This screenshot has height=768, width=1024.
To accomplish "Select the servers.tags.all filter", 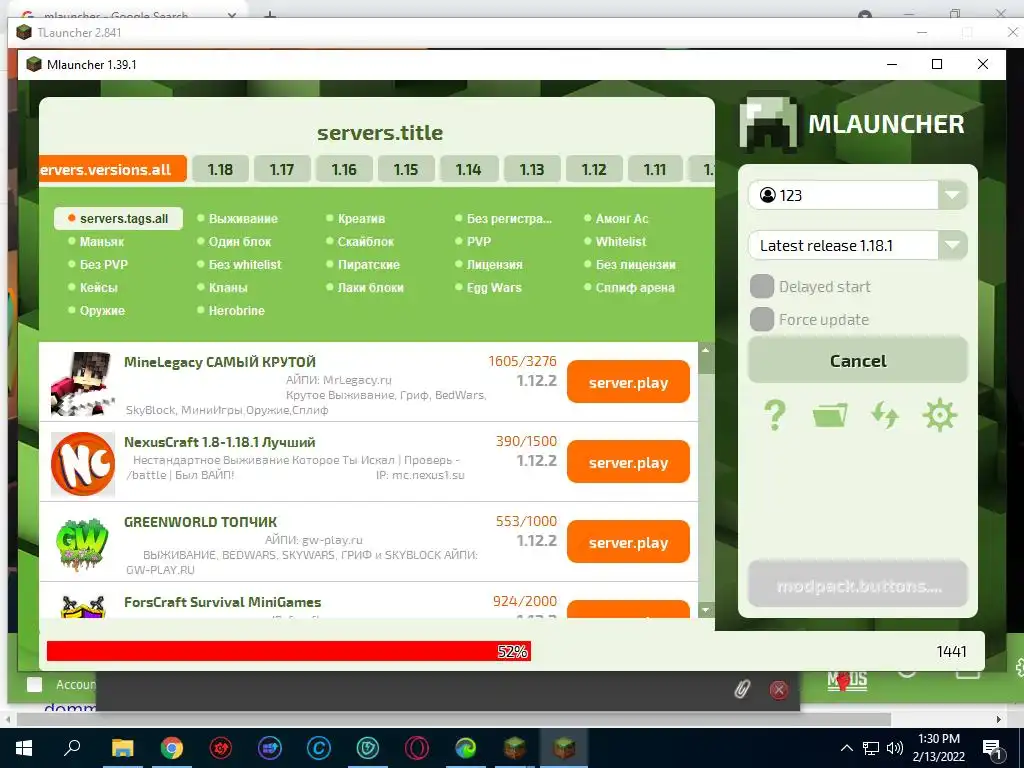I will 118,219.
